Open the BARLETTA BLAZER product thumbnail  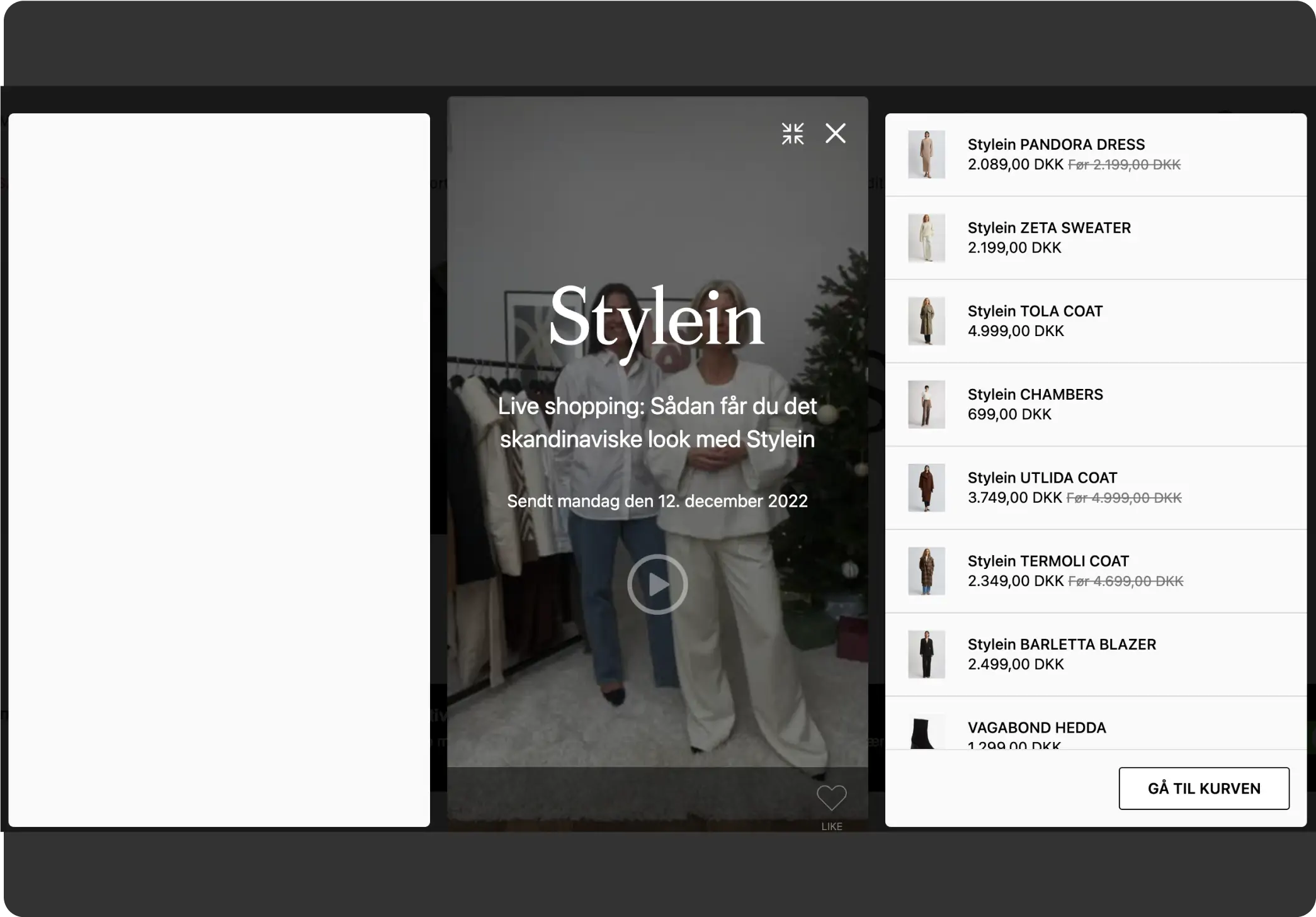tap(926, 655)
